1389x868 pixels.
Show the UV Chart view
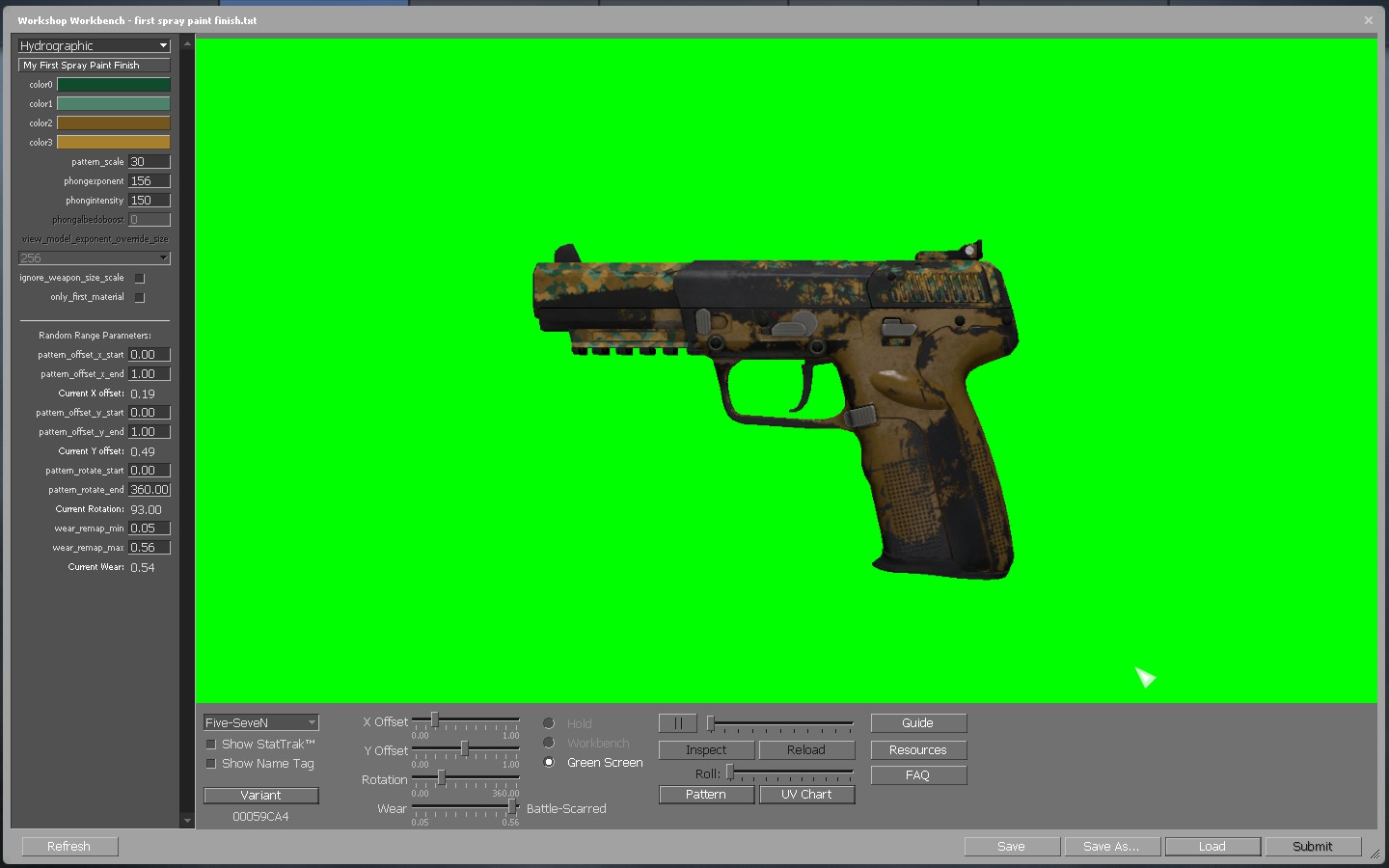[806, 795]
